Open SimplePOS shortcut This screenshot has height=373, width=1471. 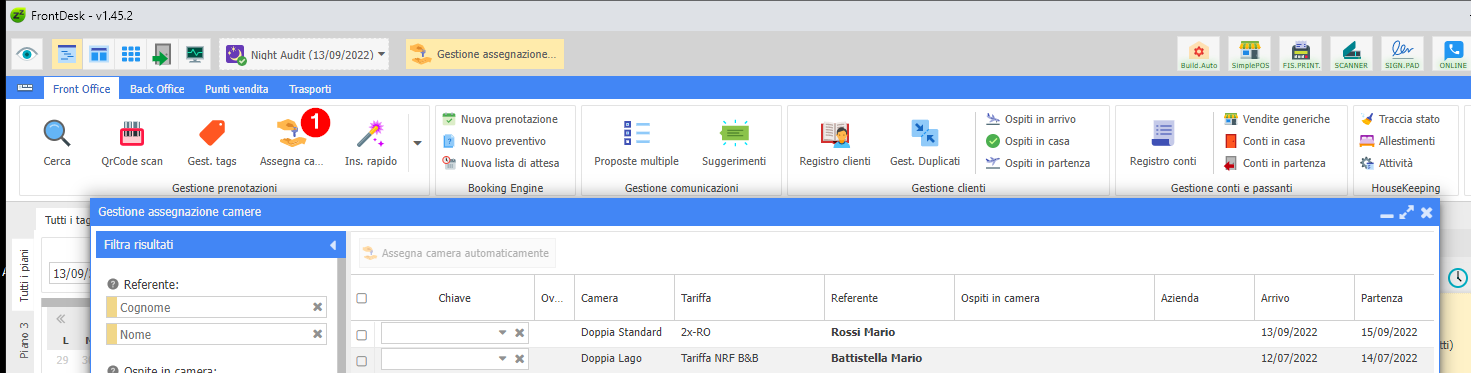(1248, 54)
